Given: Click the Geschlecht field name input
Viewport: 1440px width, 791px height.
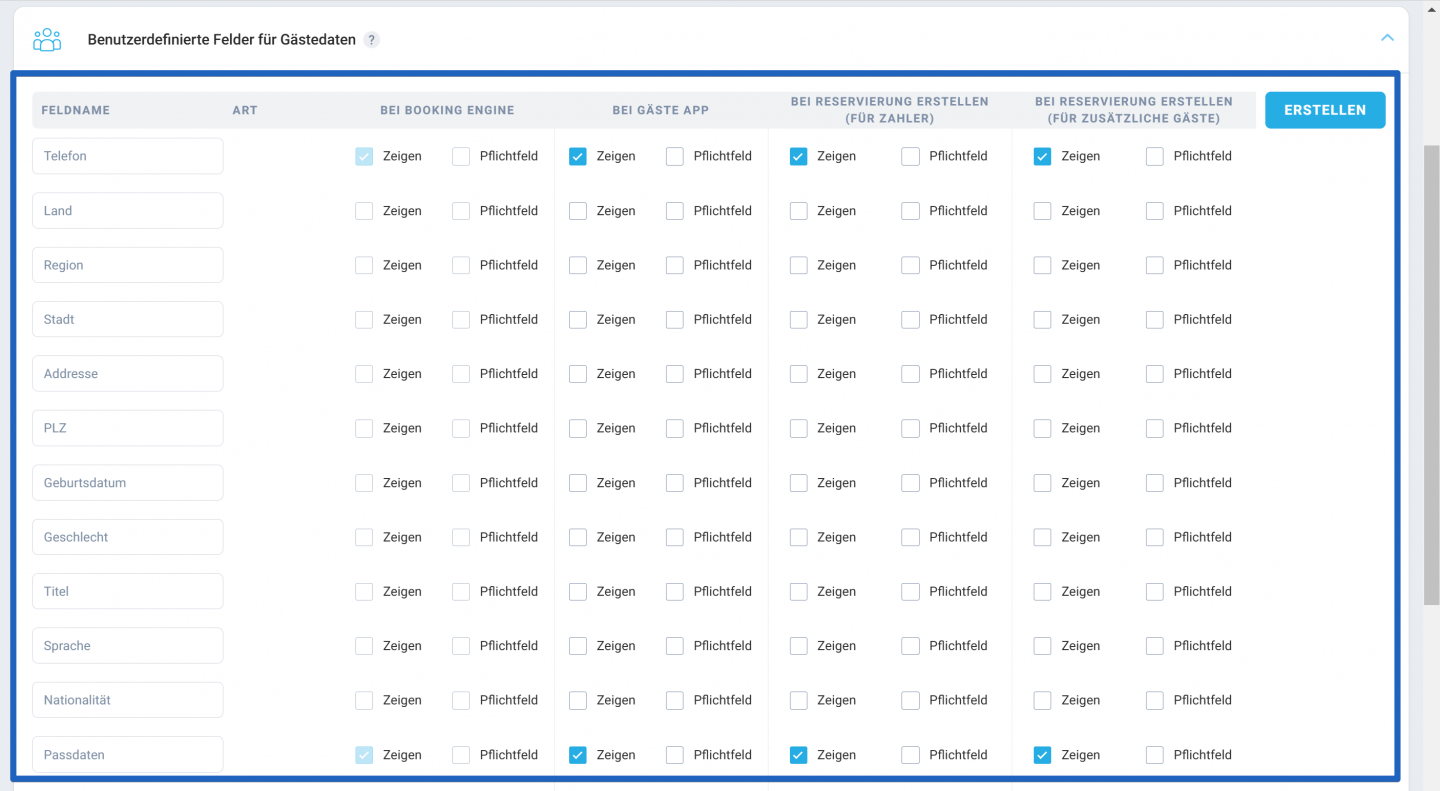Looking at the screenshot, I should pyautogui.click(x=128, y=537).
